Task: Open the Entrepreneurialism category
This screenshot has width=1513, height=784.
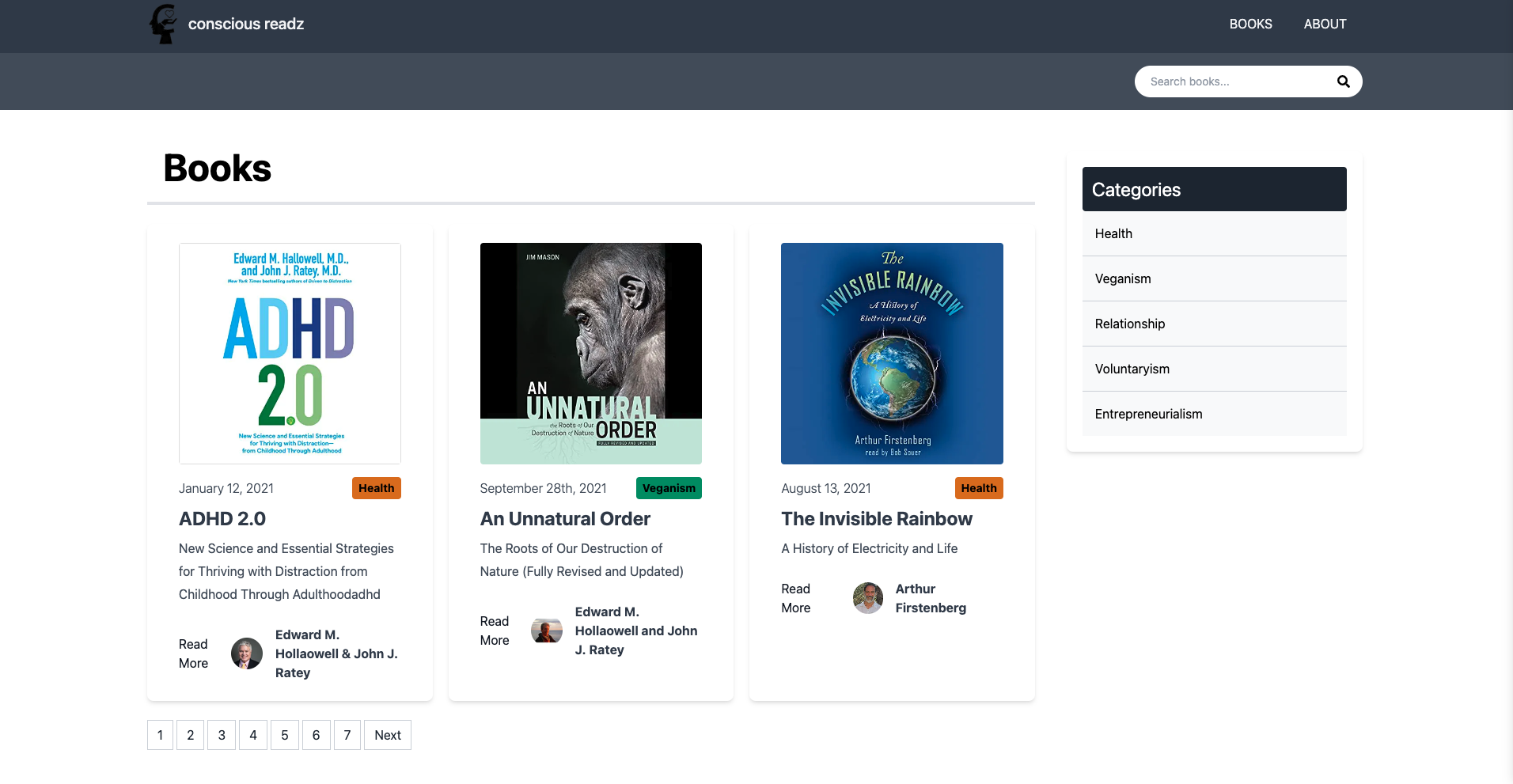Action: pos(1148,414)
